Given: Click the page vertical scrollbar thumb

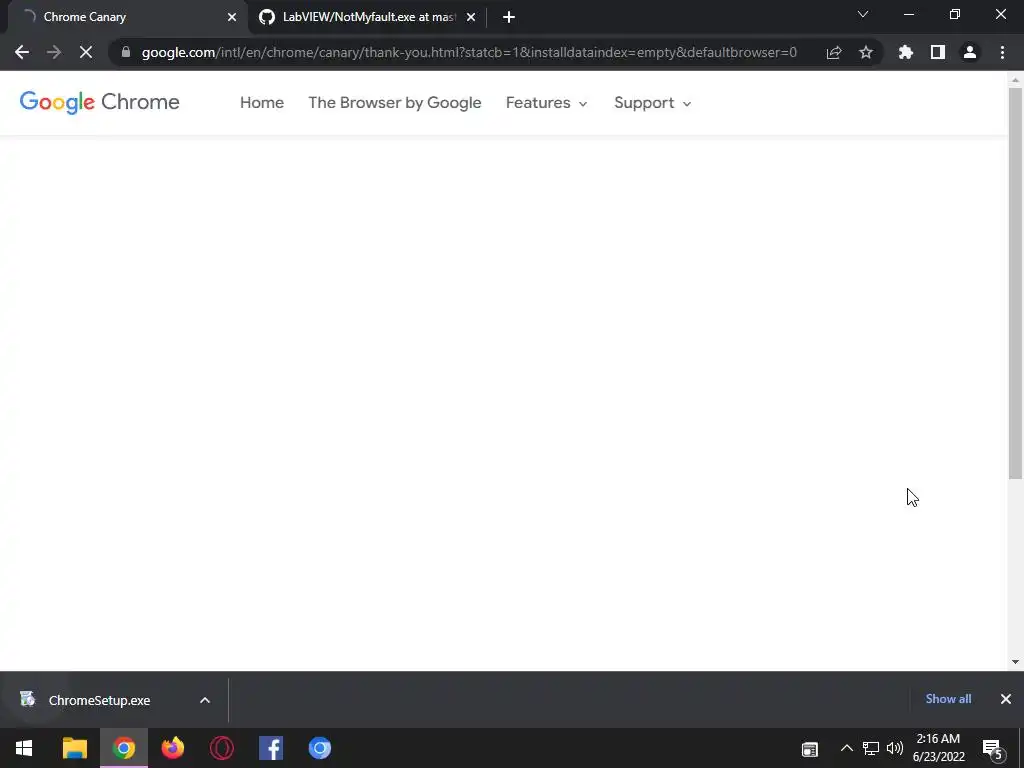Looking at the screenshot, I should pyautogui.click(x=1016, y=283).
